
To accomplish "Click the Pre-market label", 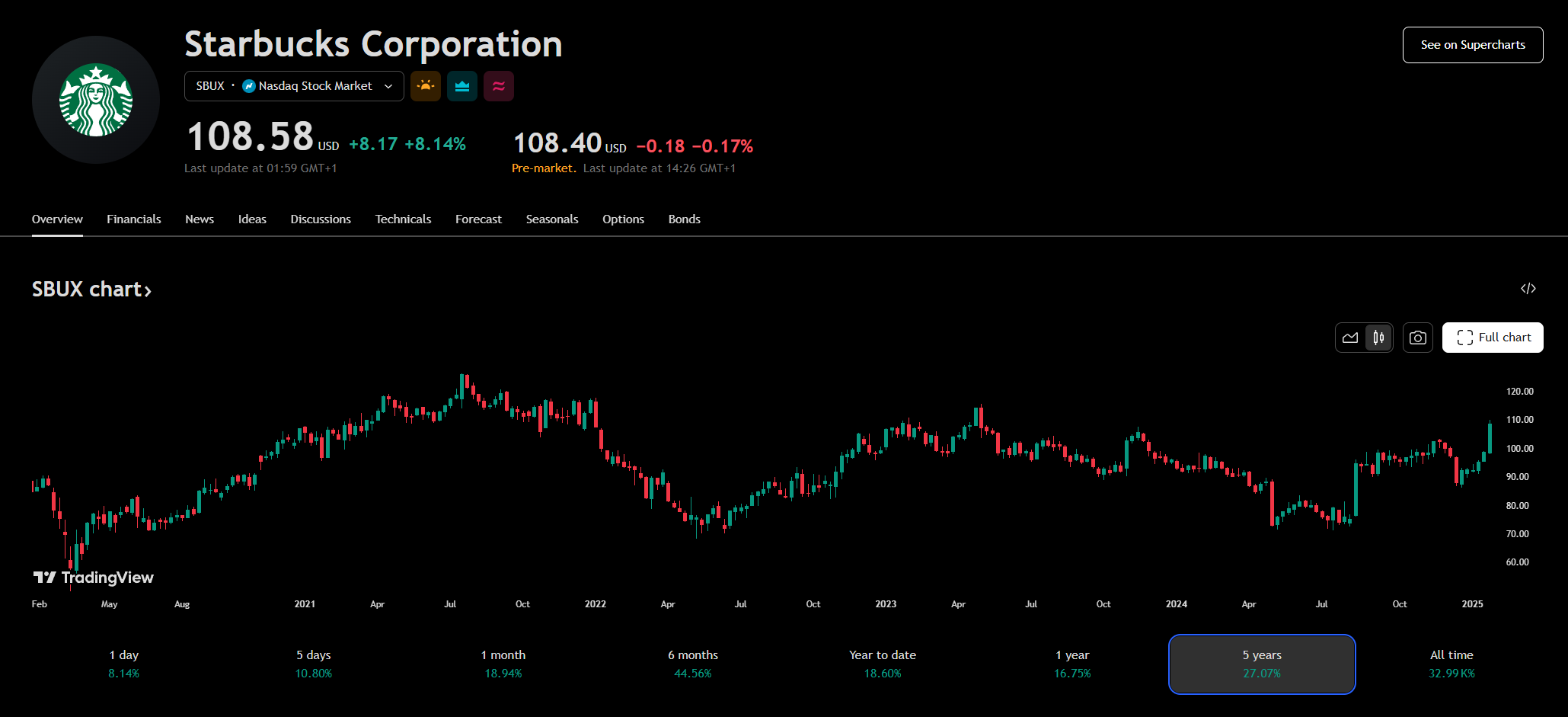I will coord(544,168).
